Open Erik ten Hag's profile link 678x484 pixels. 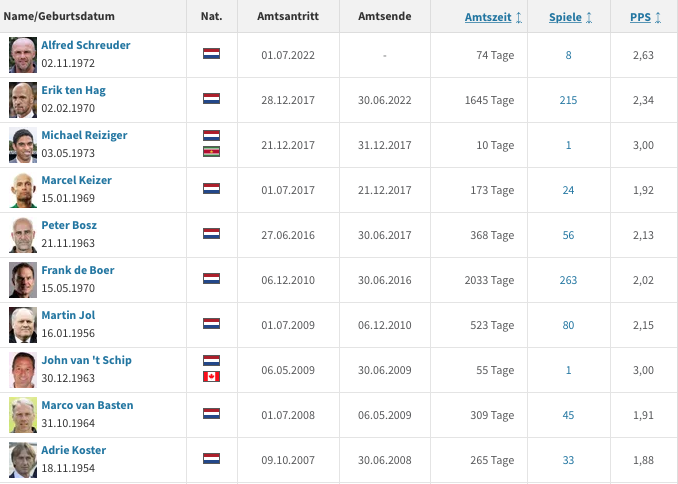click(x=74, y=90)
